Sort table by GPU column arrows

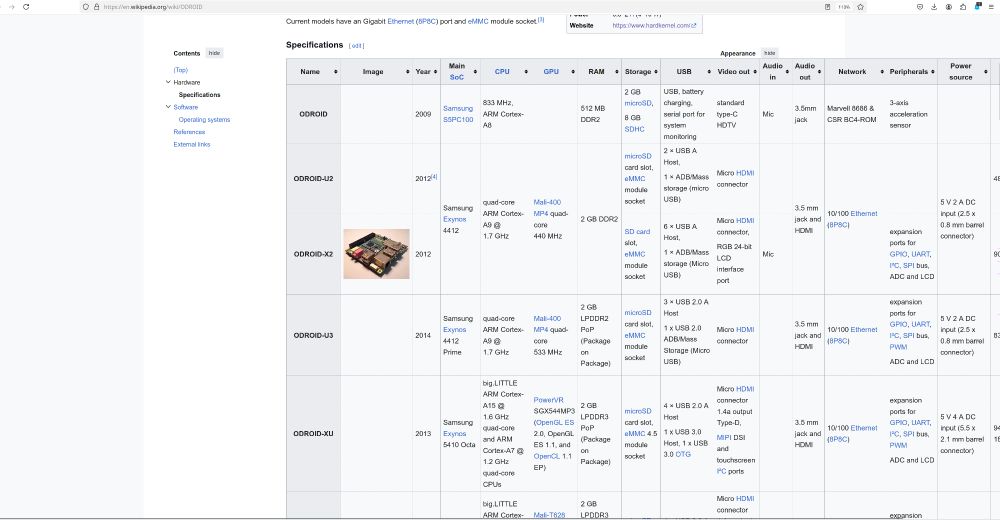[x=573, y=71]
